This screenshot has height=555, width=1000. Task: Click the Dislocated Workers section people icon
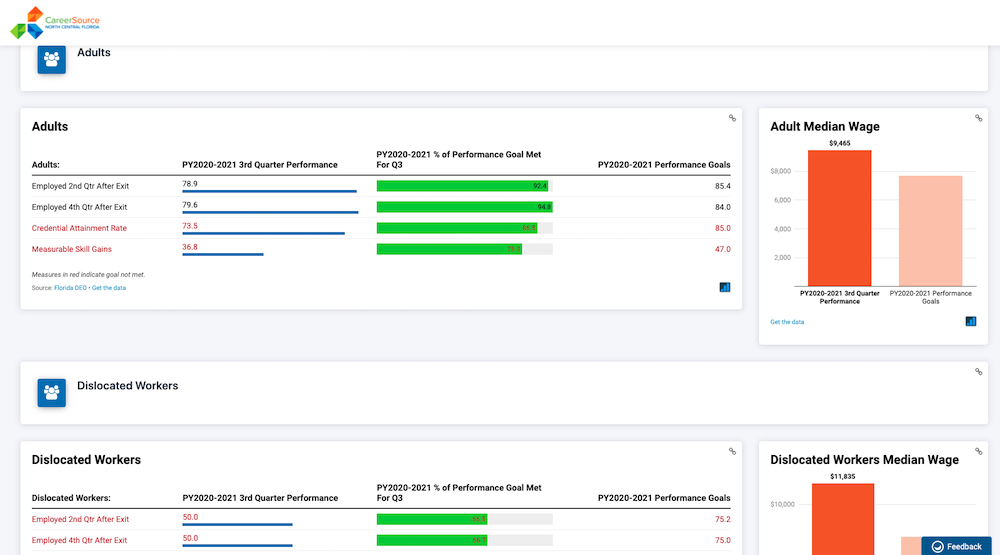click(x=52, y=392)
